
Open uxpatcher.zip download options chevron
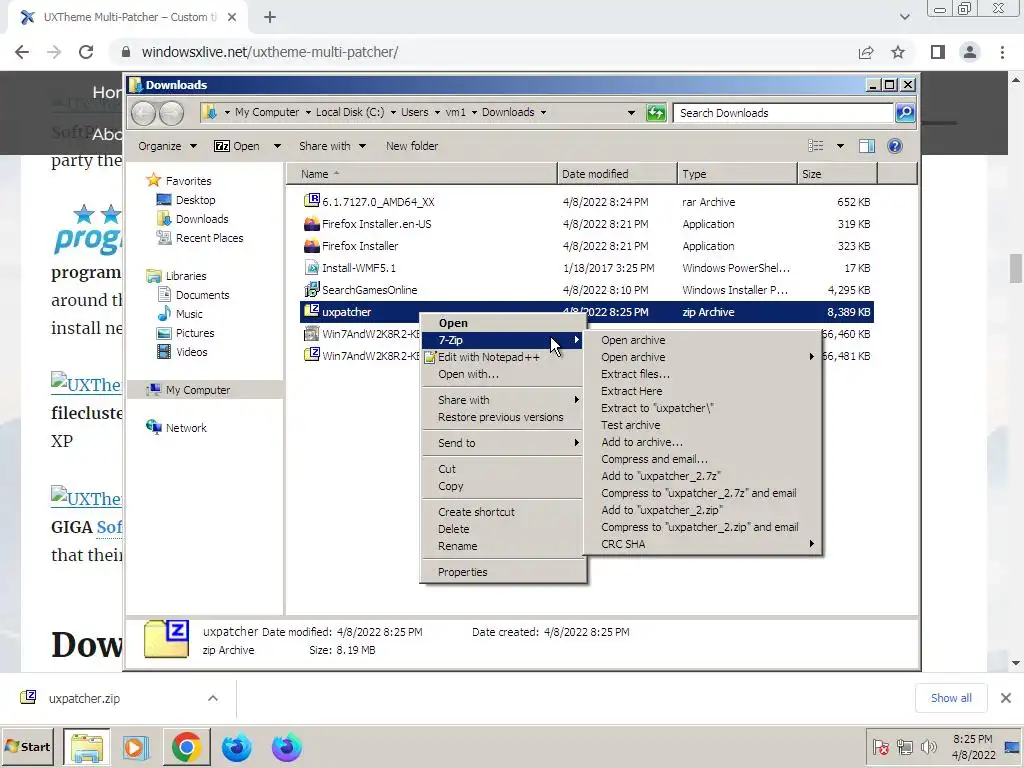212,698
